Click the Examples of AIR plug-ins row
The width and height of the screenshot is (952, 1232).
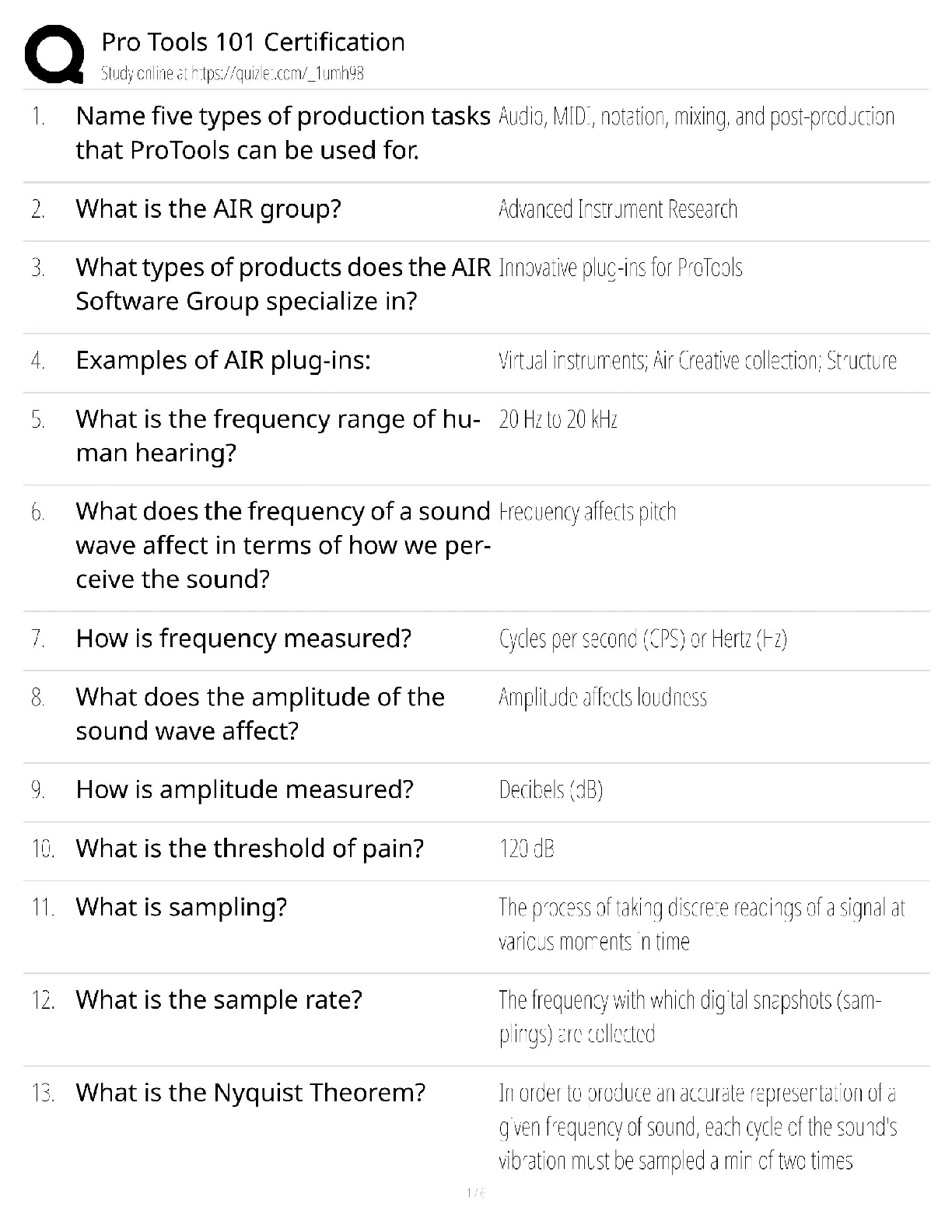tap(476, 361)
